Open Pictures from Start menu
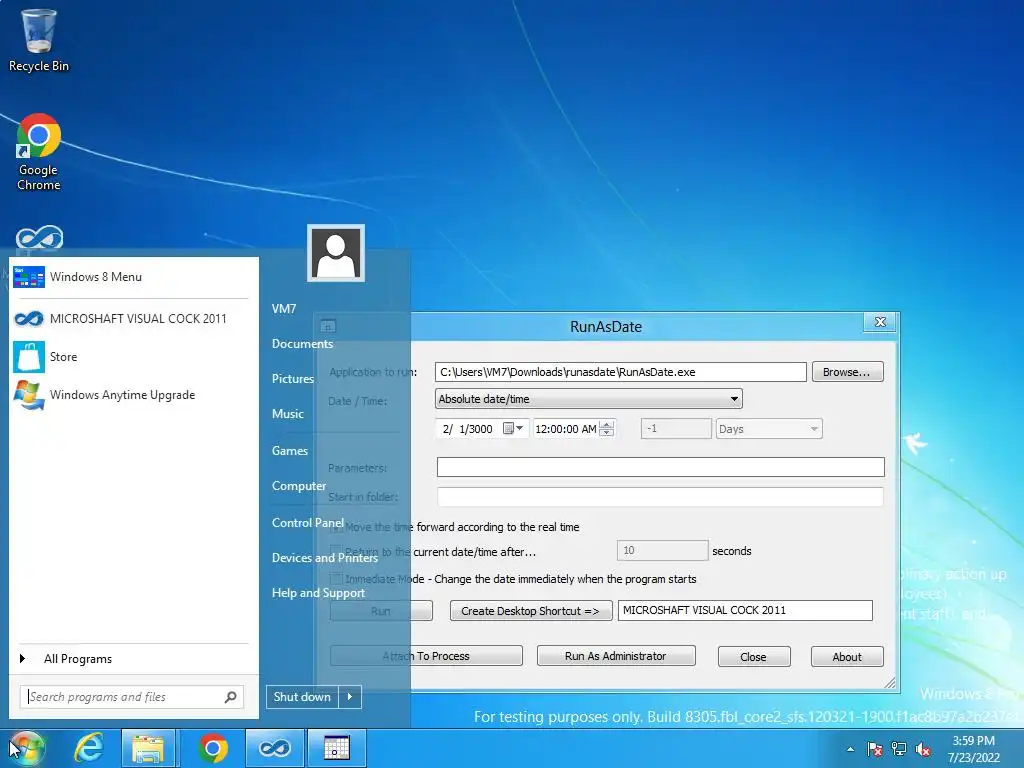Viewport: 1024px width, 768px height. point(293,379)
